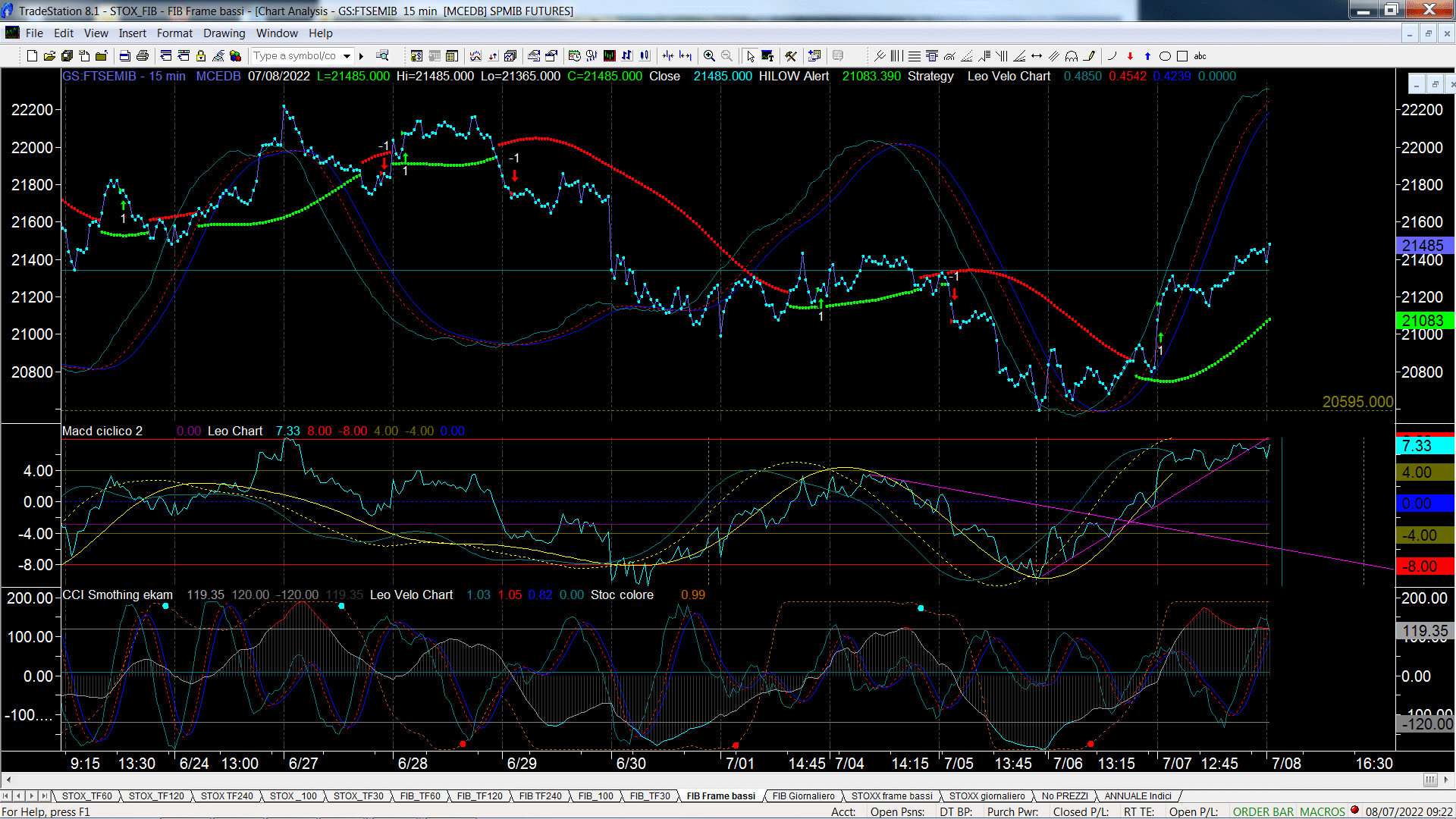Switch to the ANNUALE Indici tab
This screenshot has width=1456, height=819.
[1137, 795]
